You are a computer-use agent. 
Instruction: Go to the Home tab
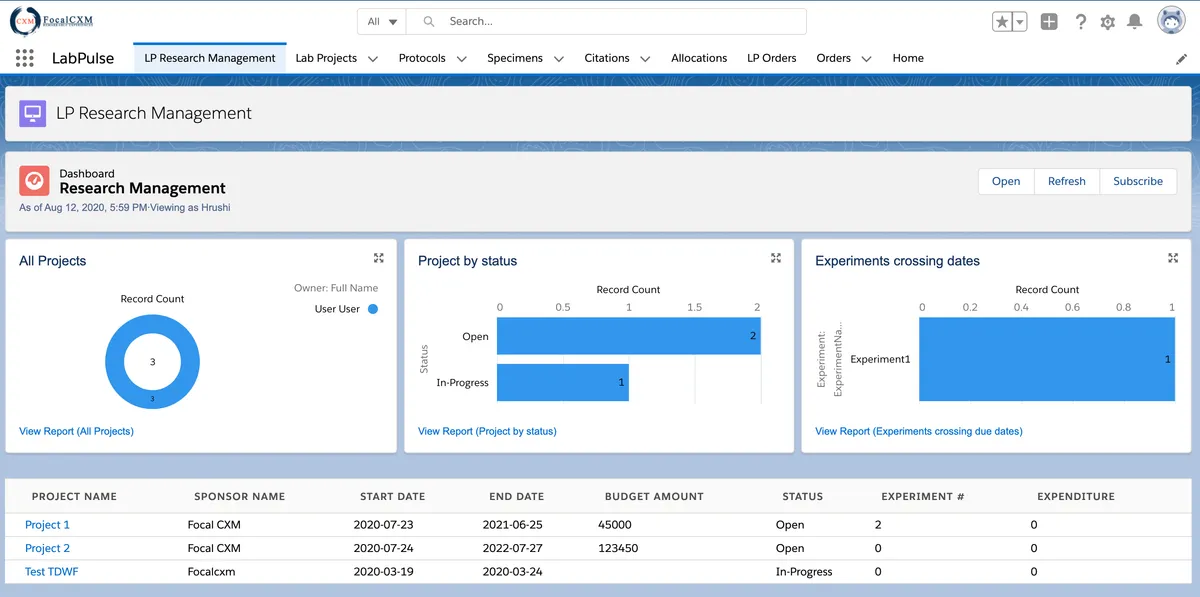click(908, 58)
